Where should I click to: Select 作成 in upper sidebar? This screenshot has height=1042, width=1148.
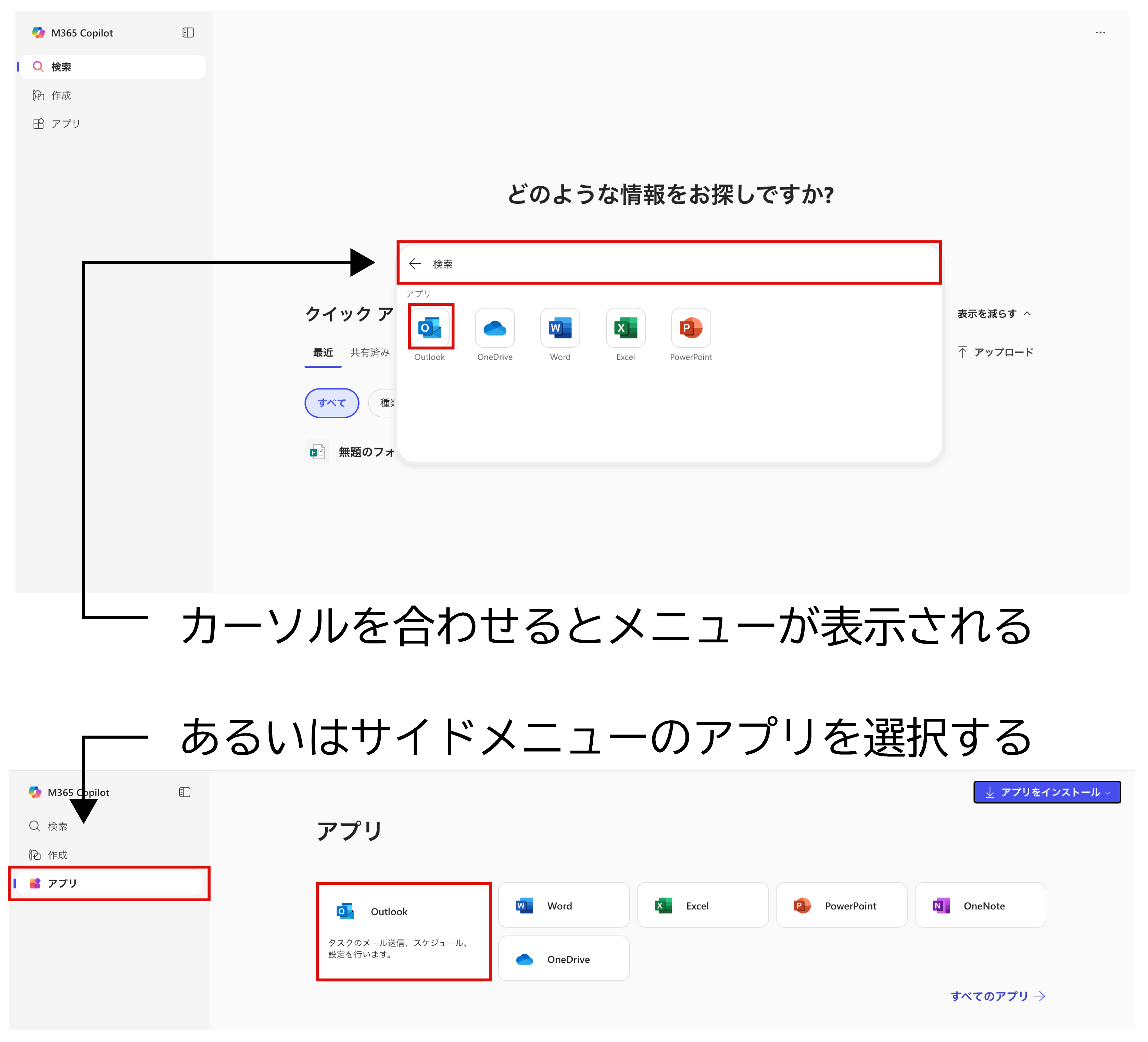coord(61,96)
